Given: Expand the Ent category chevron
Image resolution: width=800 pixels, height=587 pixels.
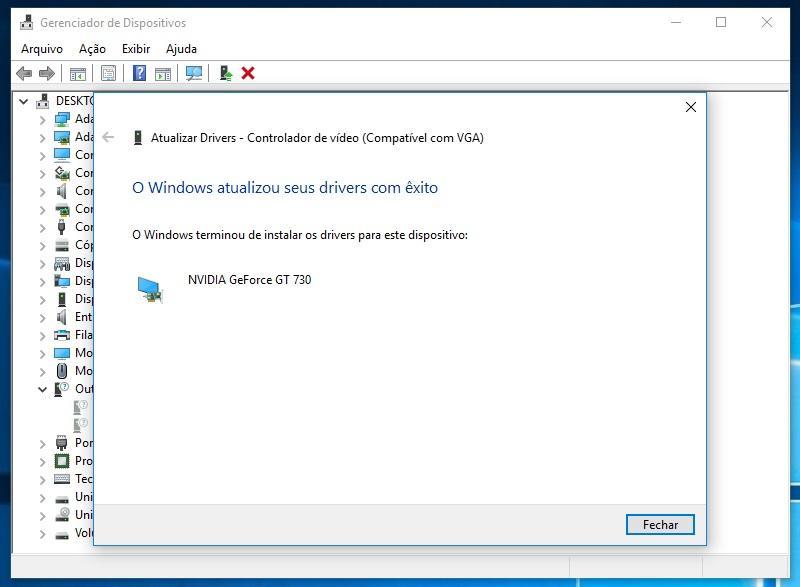Looking at the screenshot, I should (42, 318).
